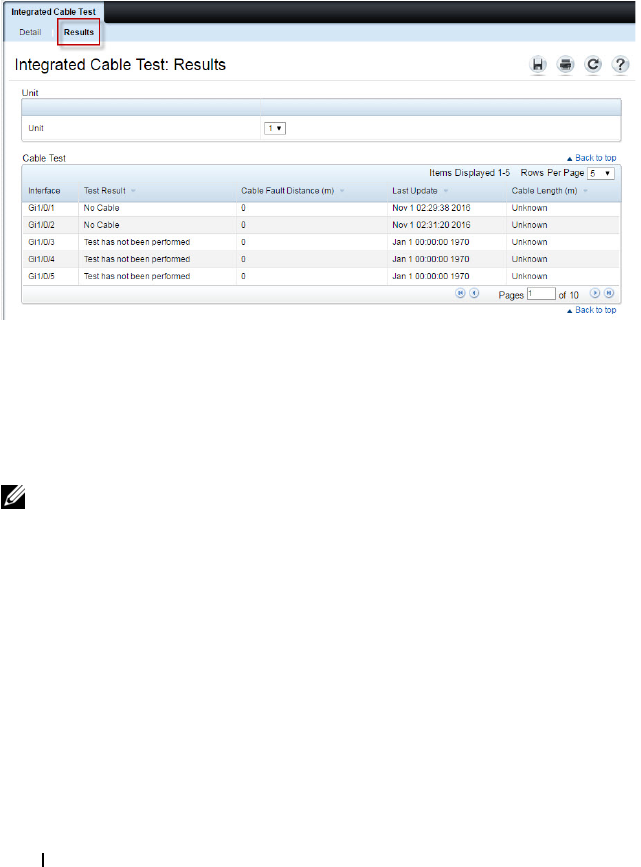Click the Refresh icon
Viewport: 641px width, 867px height.
pos(593,65)
